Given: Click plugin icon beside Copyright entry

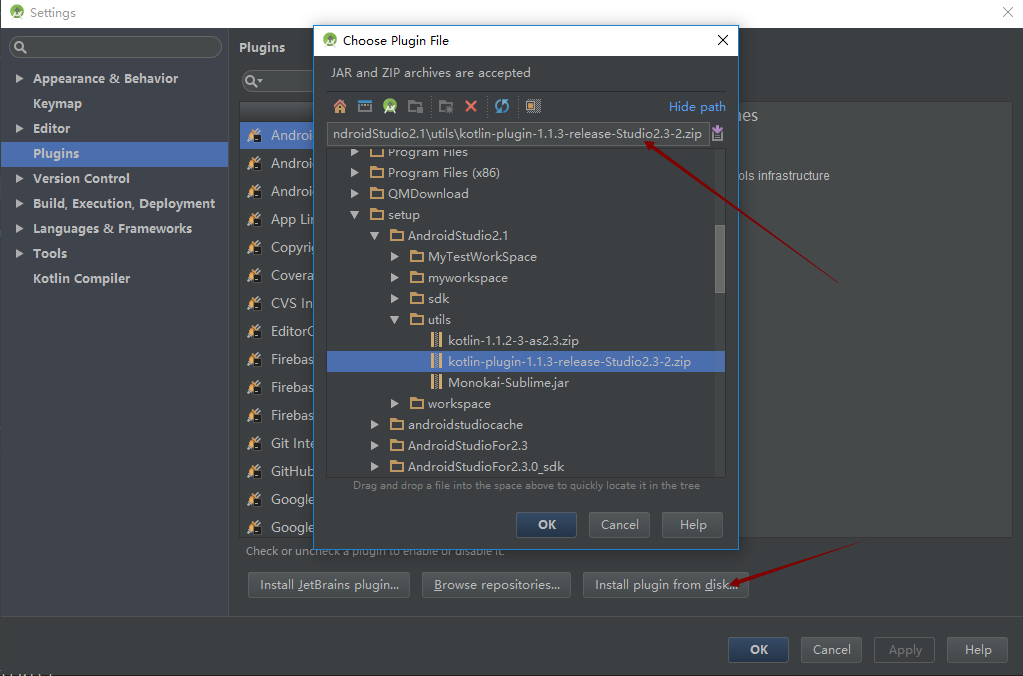Looking at the screenshot, I should coord(254,247).
